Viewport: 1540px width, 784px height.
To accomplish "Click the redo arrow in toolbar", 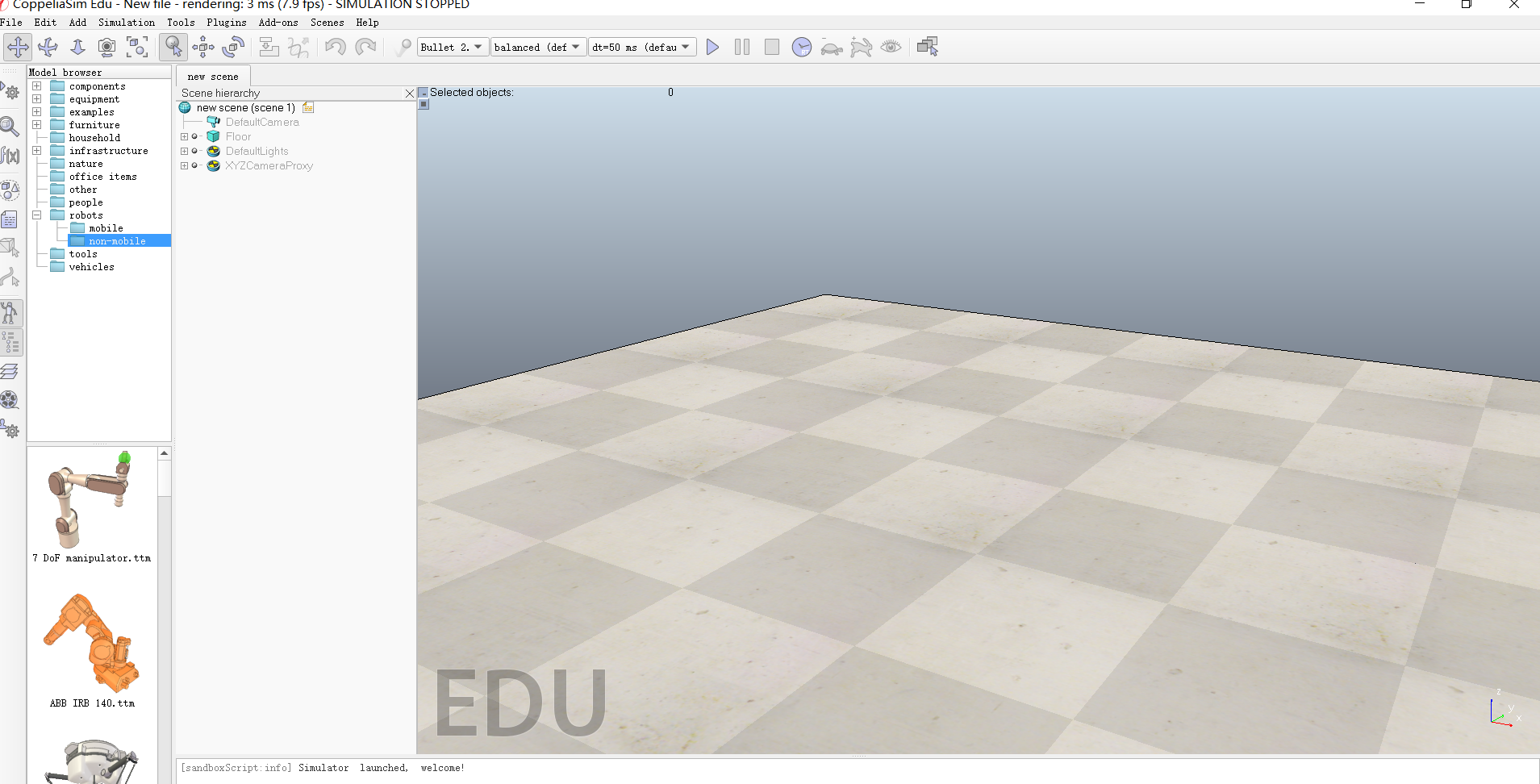I will [x=365, y=47].
